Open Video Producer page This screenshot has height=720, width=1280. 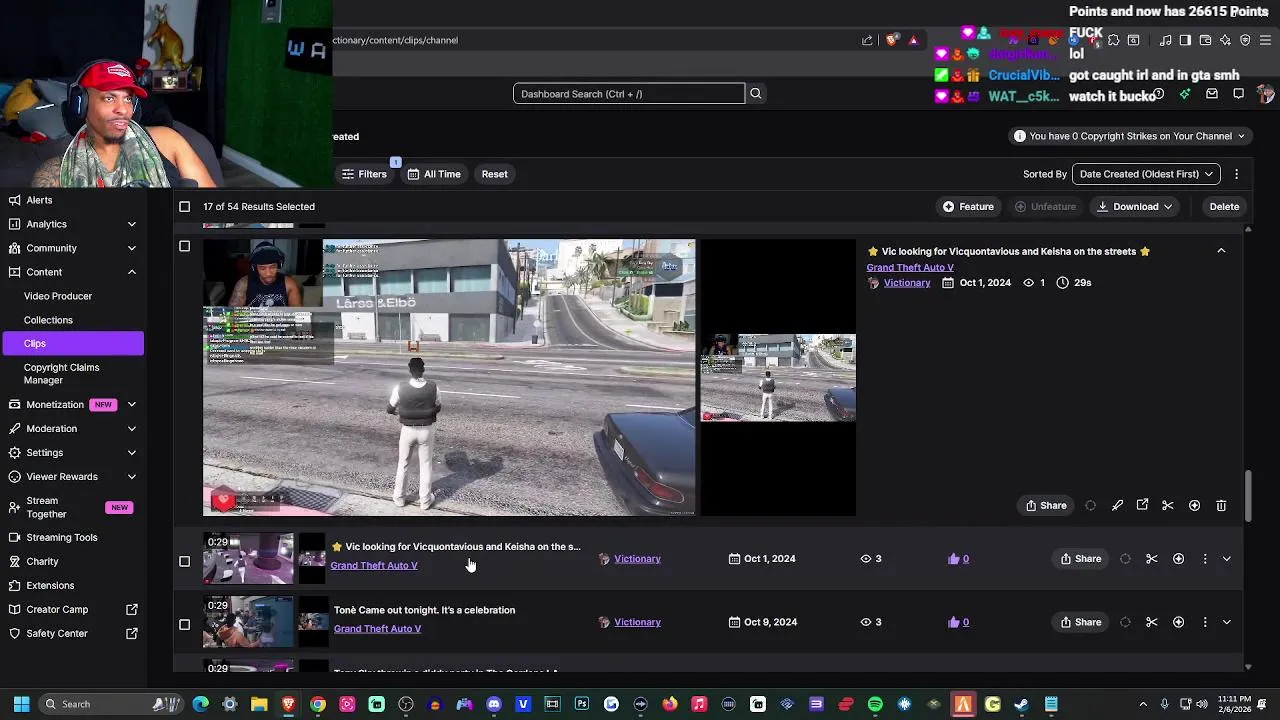58,296
